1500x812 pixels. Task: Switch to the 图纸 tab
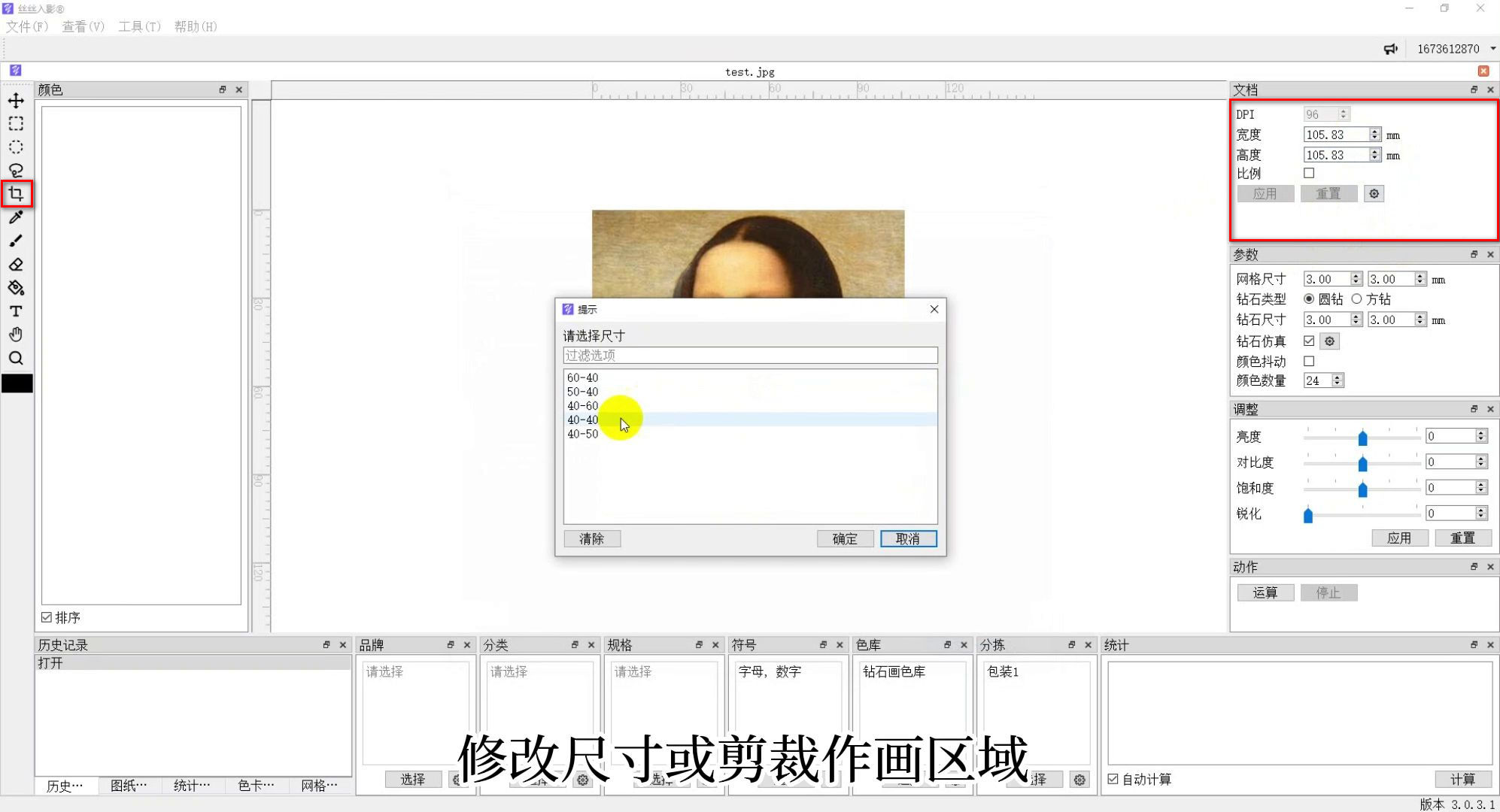[129, 786]
